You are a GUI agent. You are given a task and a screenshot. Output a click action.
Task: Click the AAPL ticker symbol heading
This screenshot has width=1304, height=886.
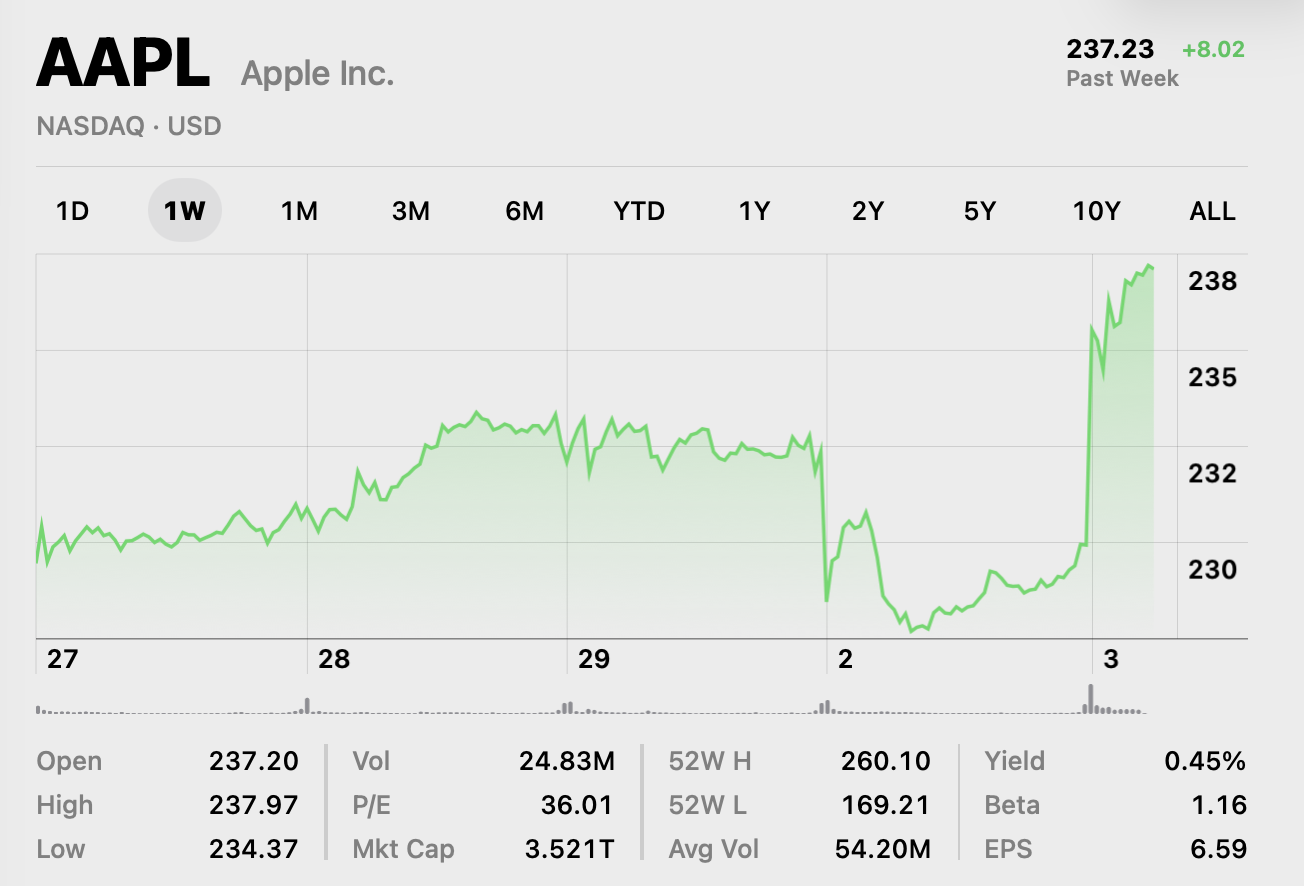click(x=123, y=63)
